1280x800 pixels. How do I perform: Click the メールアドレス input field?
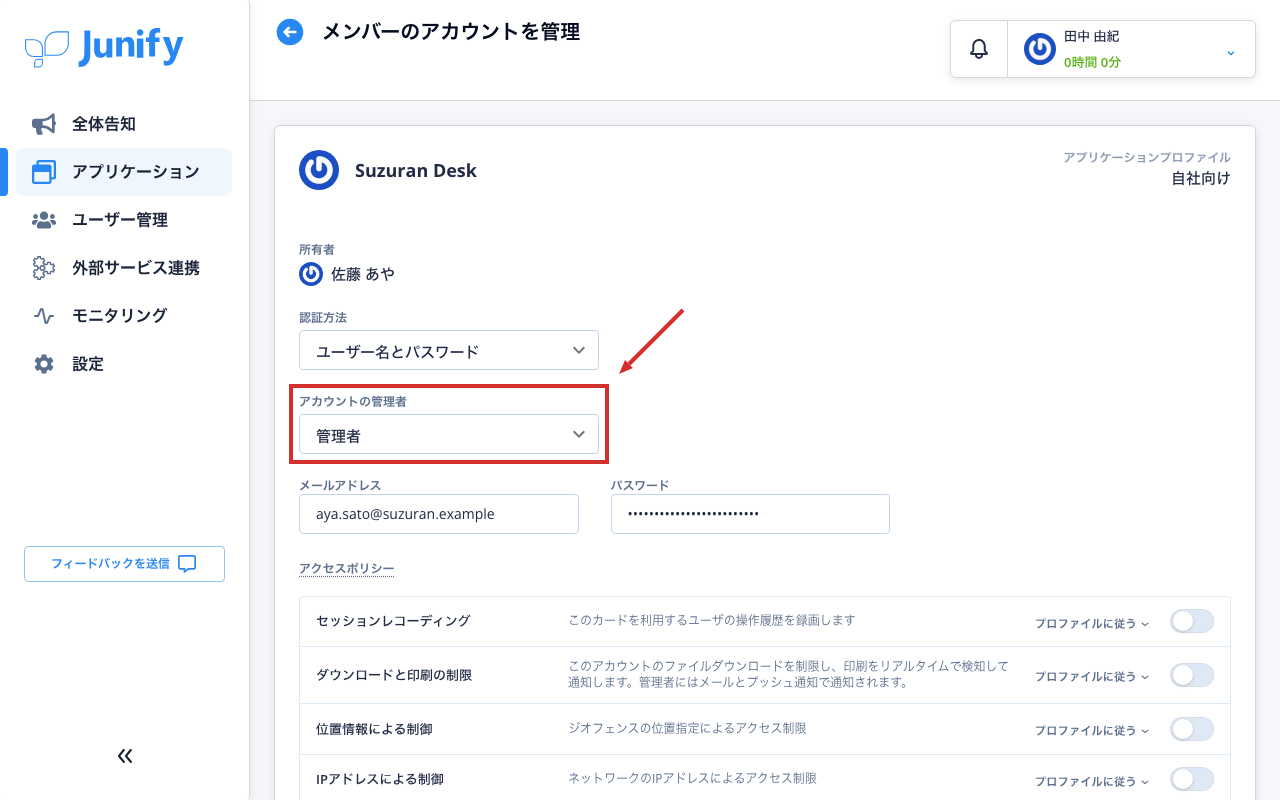click(x=439, y=514)
